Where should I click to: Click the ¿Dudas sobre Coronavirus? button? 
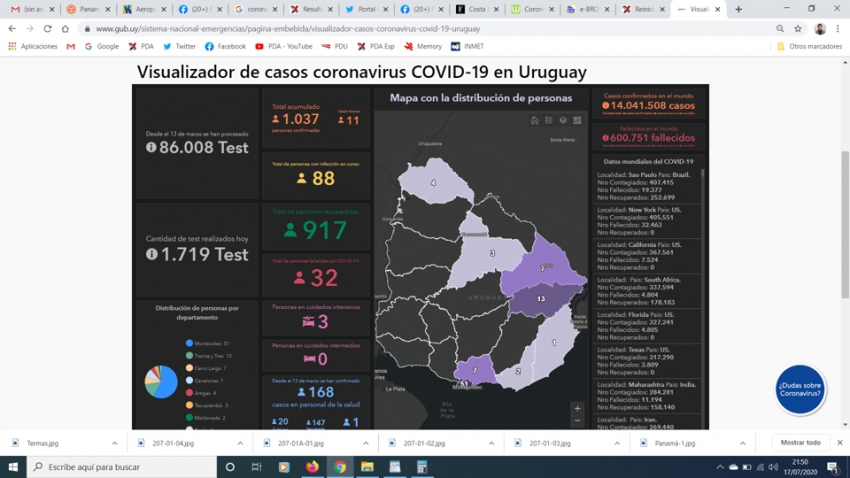[x=800, y=389]
